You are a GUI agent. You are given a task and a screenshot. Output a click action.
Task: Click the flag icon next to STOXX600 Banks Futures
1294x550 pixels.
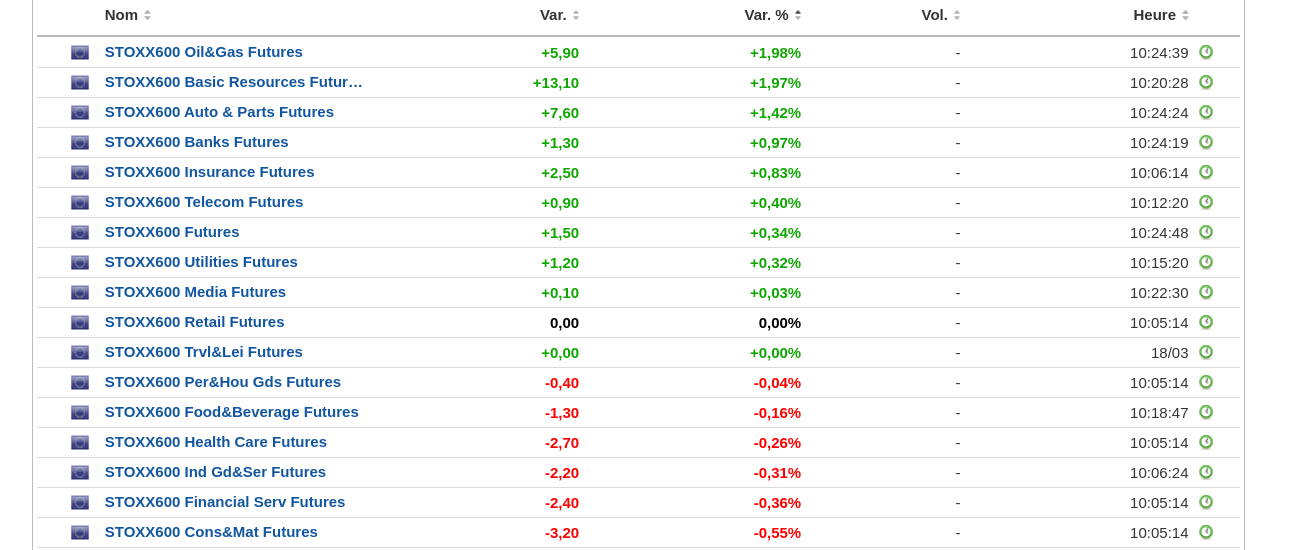click(80, 143)
